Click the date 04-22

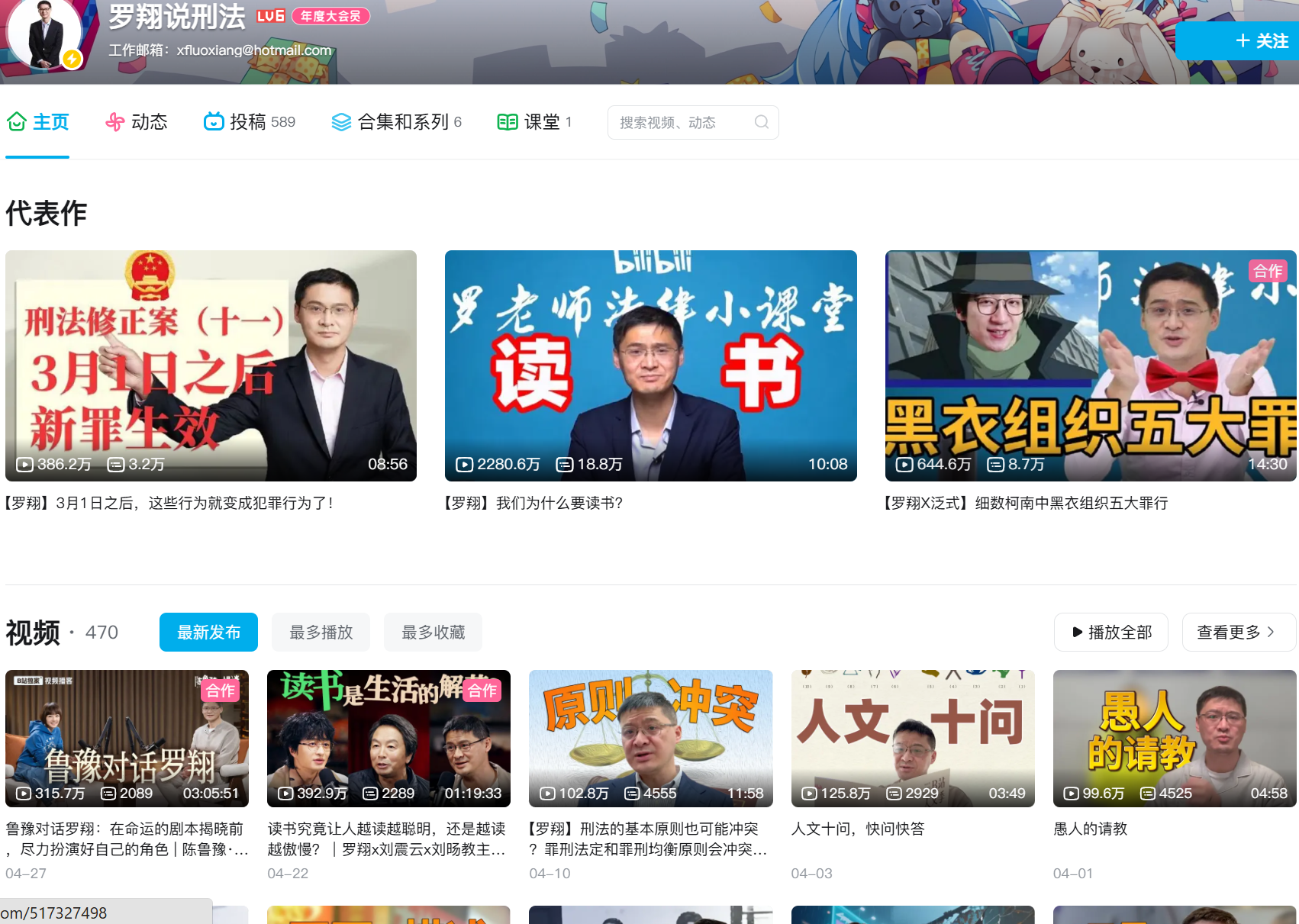click(288, 873)
